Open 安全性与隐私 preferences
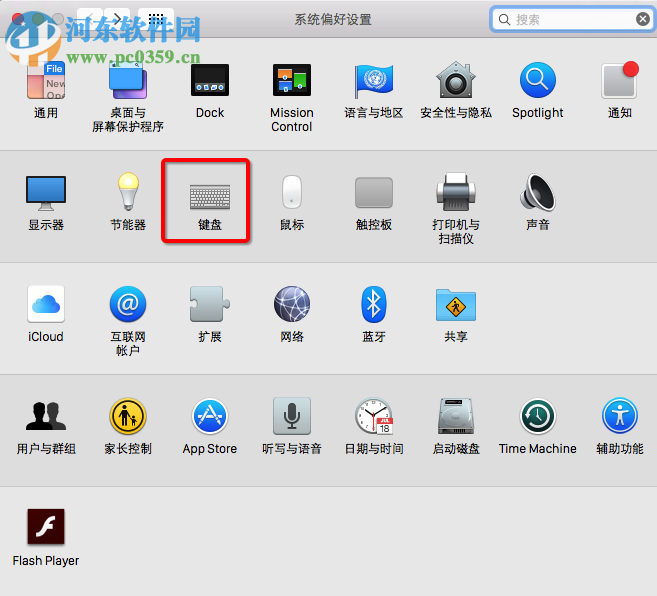Image resolution: width=657 pixels, height=596 pixels. pos(456,80)
